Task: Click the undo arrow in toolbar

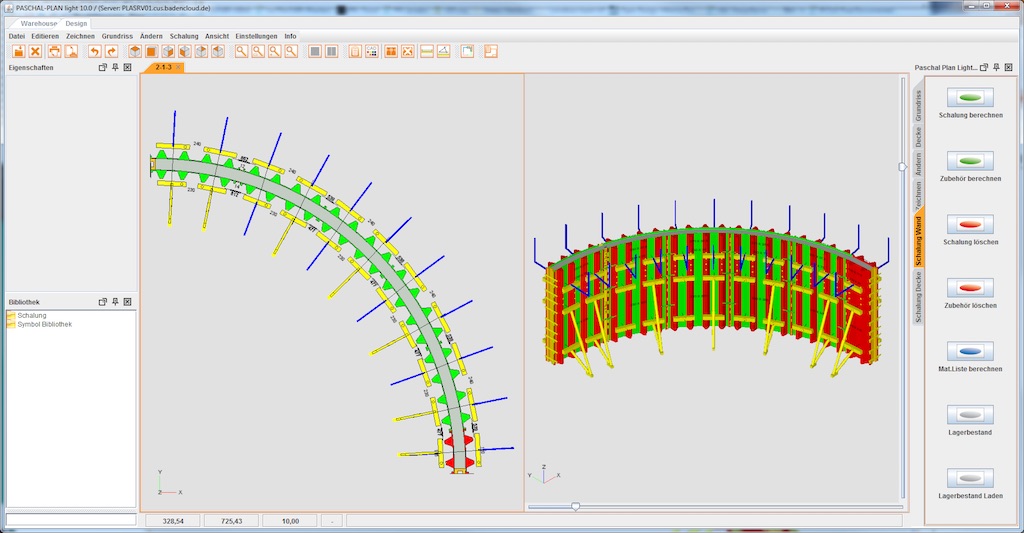Action: tap(95, 51)
